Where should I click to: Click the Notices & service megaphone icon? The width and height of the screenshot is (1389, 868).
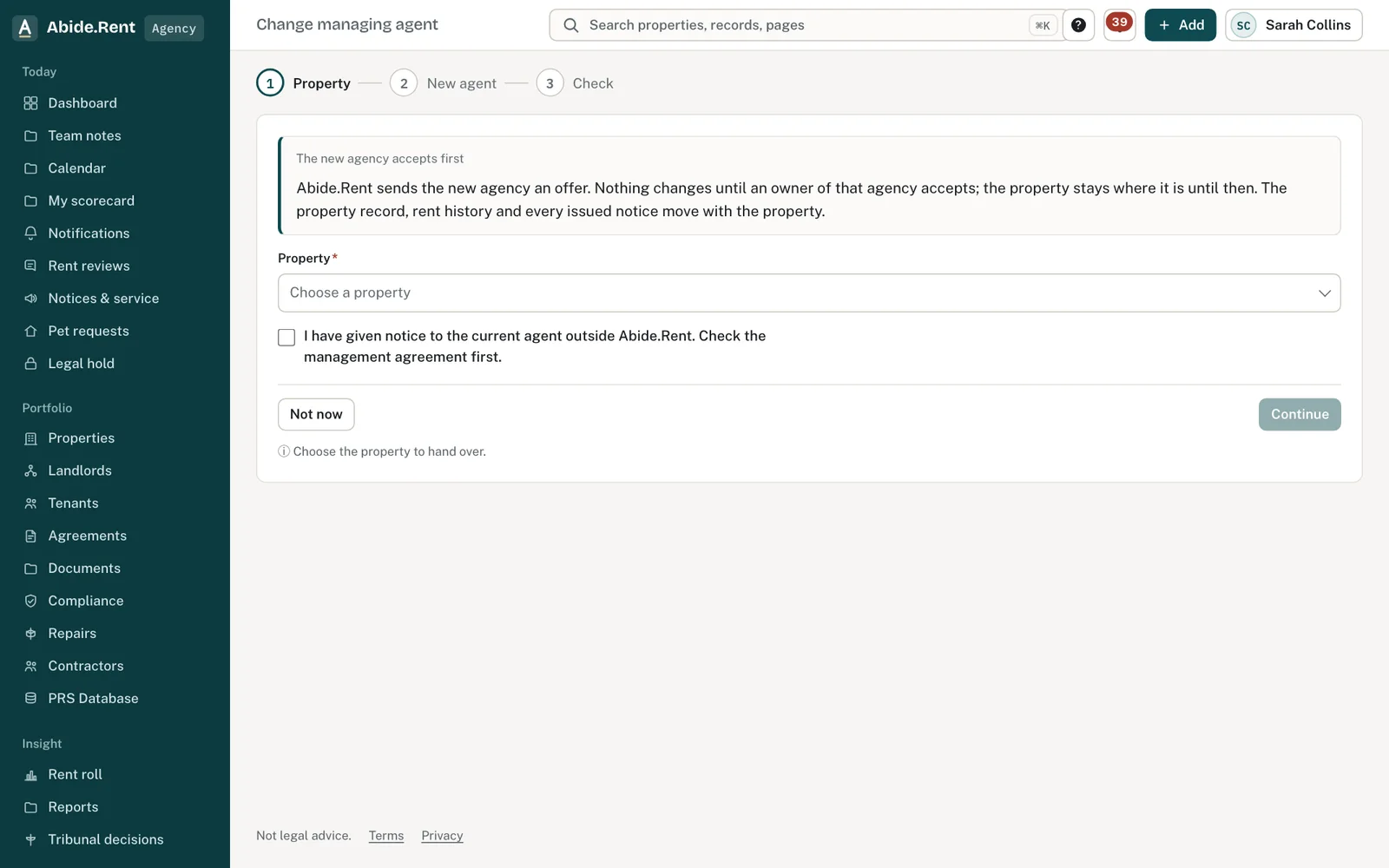click(x=30, y=299)
